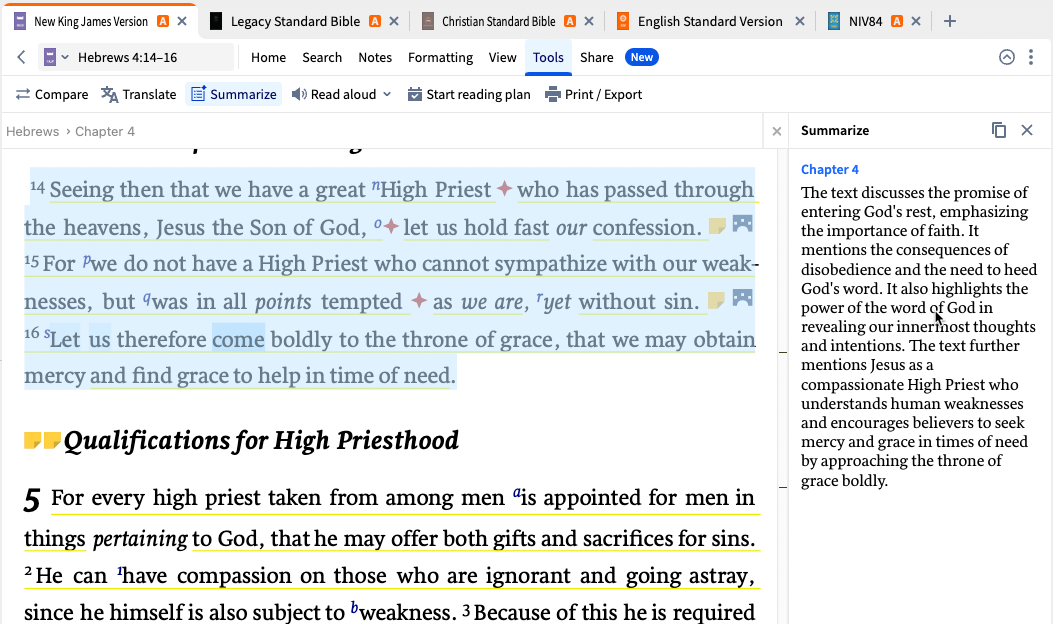Open the Search menu
Image resolution: width=1053 pixels, height=624 pixels.
click(x=322, y=57)
